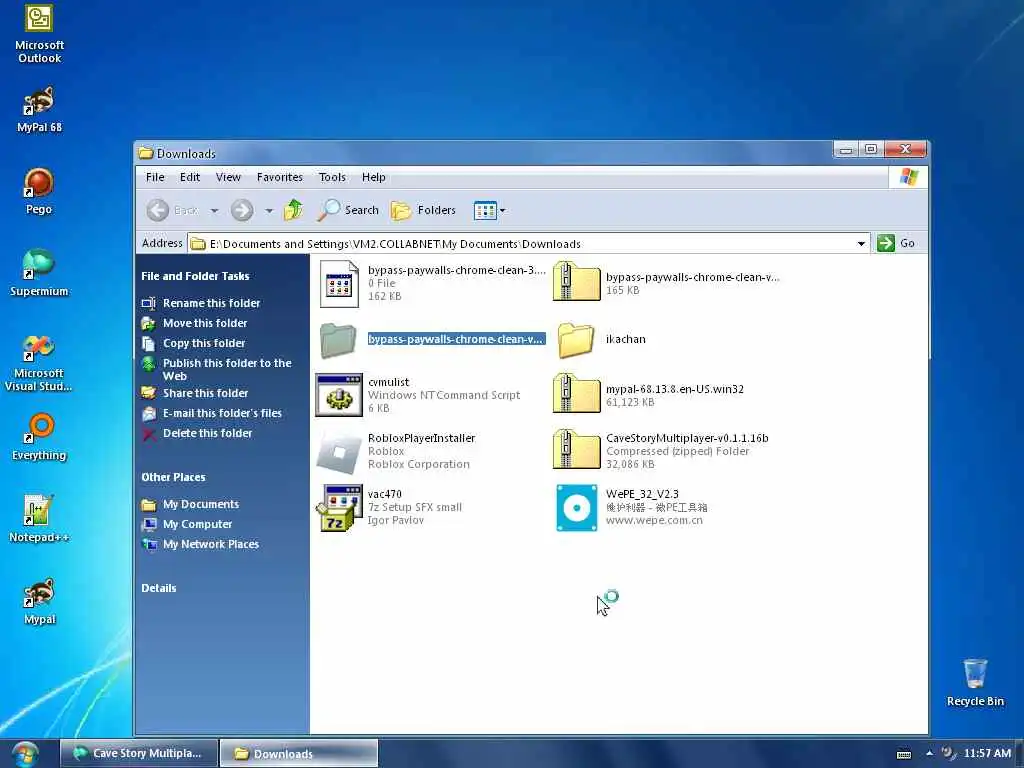Screen dimensions: 1024x768
Task: Expand the Forward history dropdown arrow
Action: [269, 211]
